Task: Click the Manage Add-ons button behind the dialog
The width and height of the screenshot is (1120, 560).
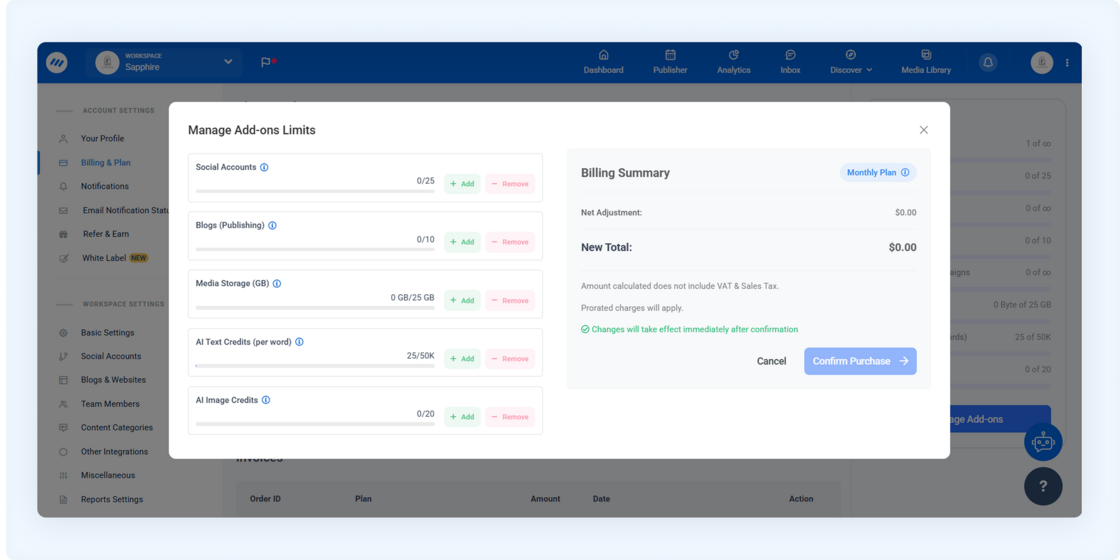Action: click(1001, 419)
